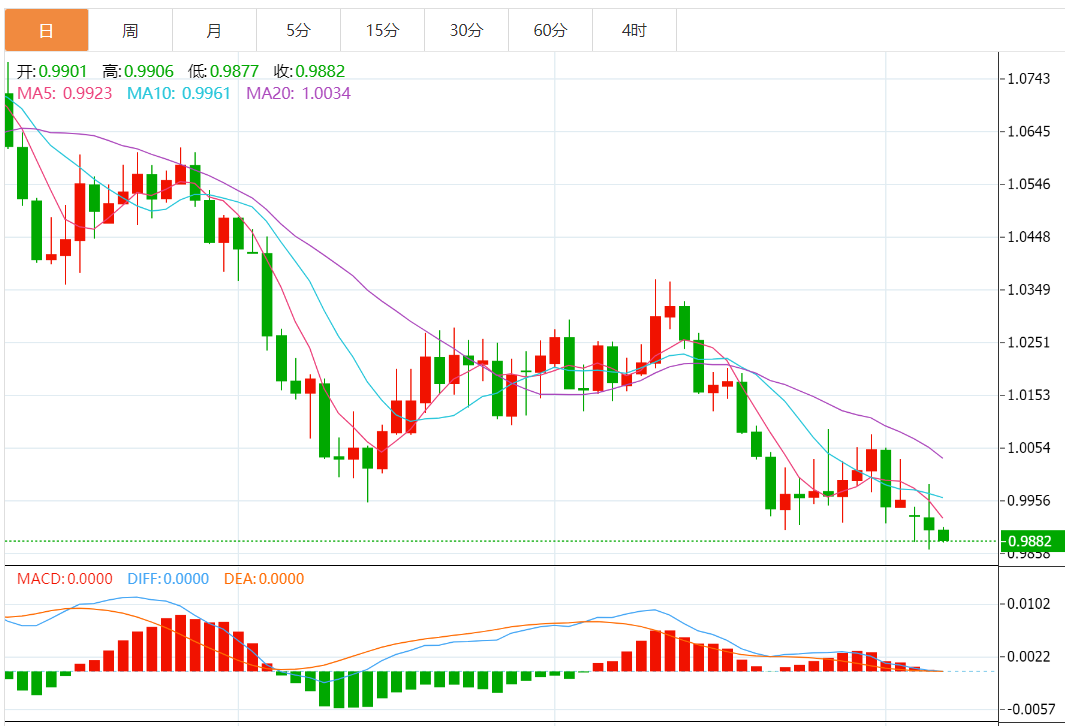Click the 1.0448 price axis label
The width and height of the screenshot is (1065, 726).
pos(1028,237)
